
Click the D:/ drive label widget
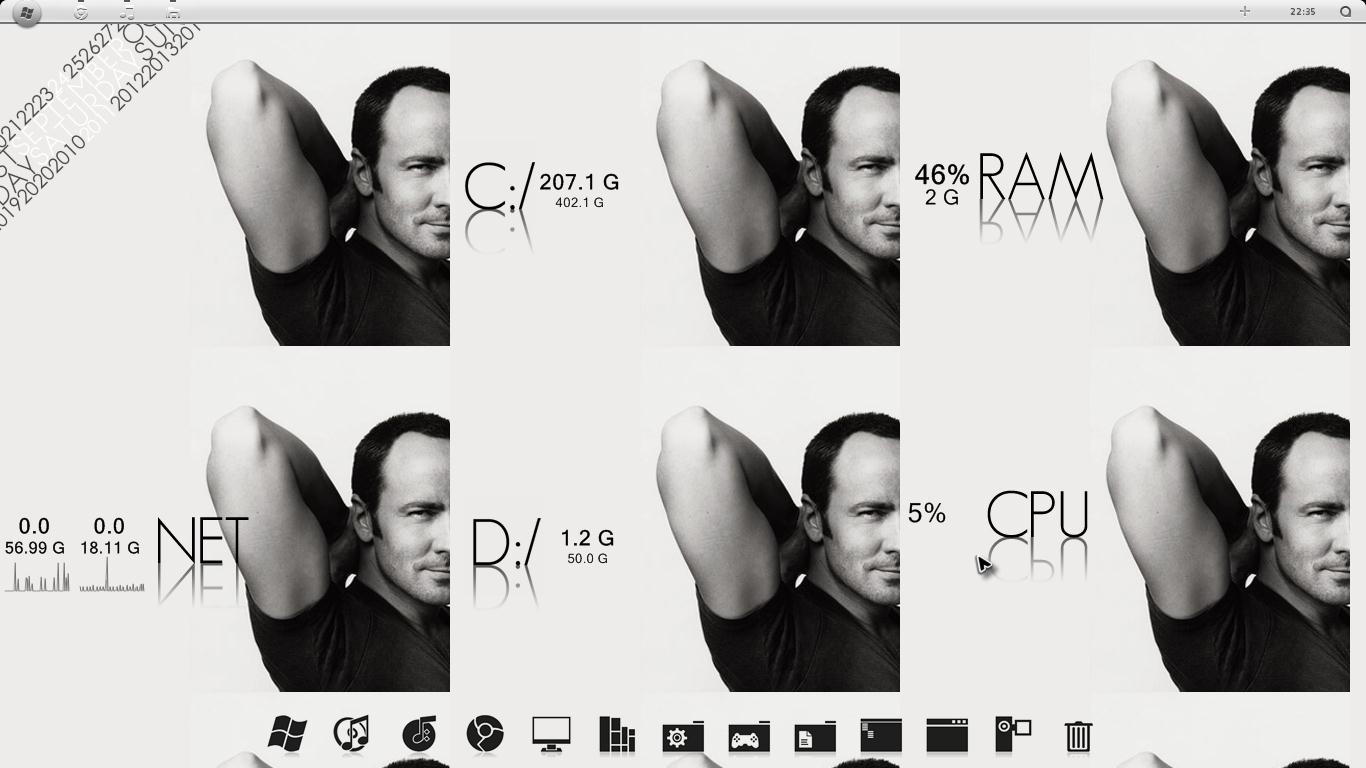pyautogui.click(x=506, y=543)
